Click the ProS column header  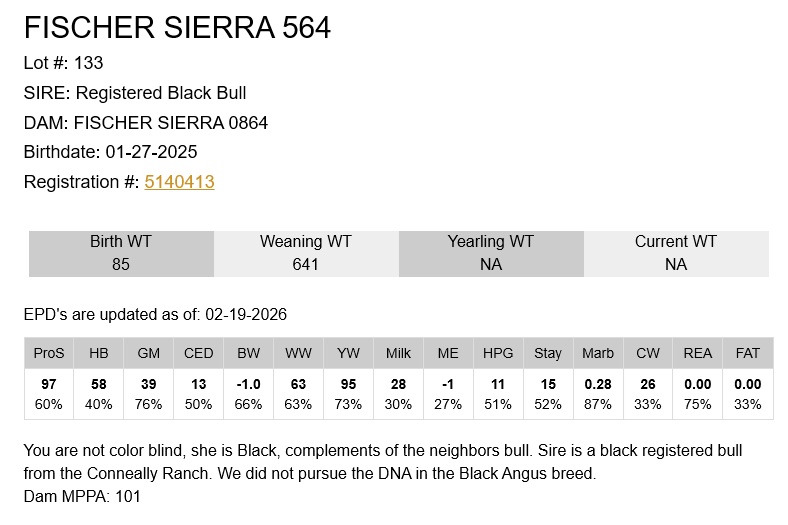coord(48,353)
